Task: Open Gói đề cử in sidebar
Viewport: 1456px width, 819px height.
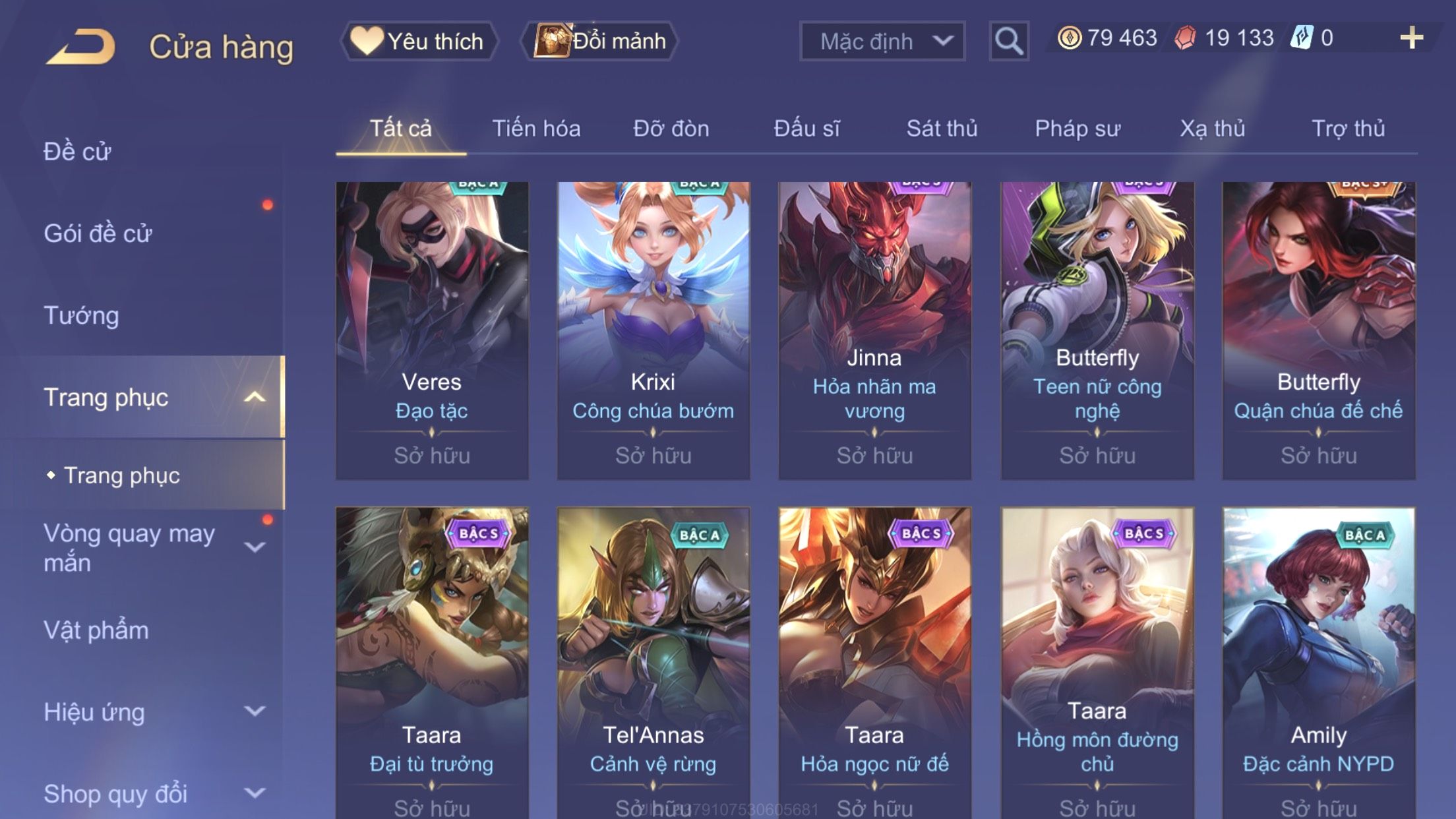Action: tap(98, 233)
